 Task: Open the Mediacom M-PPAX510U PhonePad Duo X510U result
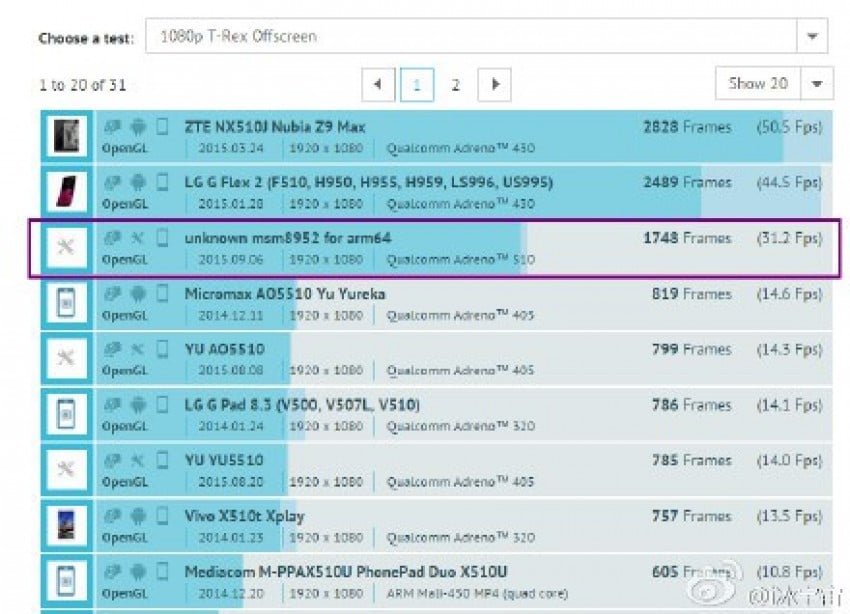(x=346, y=572)
